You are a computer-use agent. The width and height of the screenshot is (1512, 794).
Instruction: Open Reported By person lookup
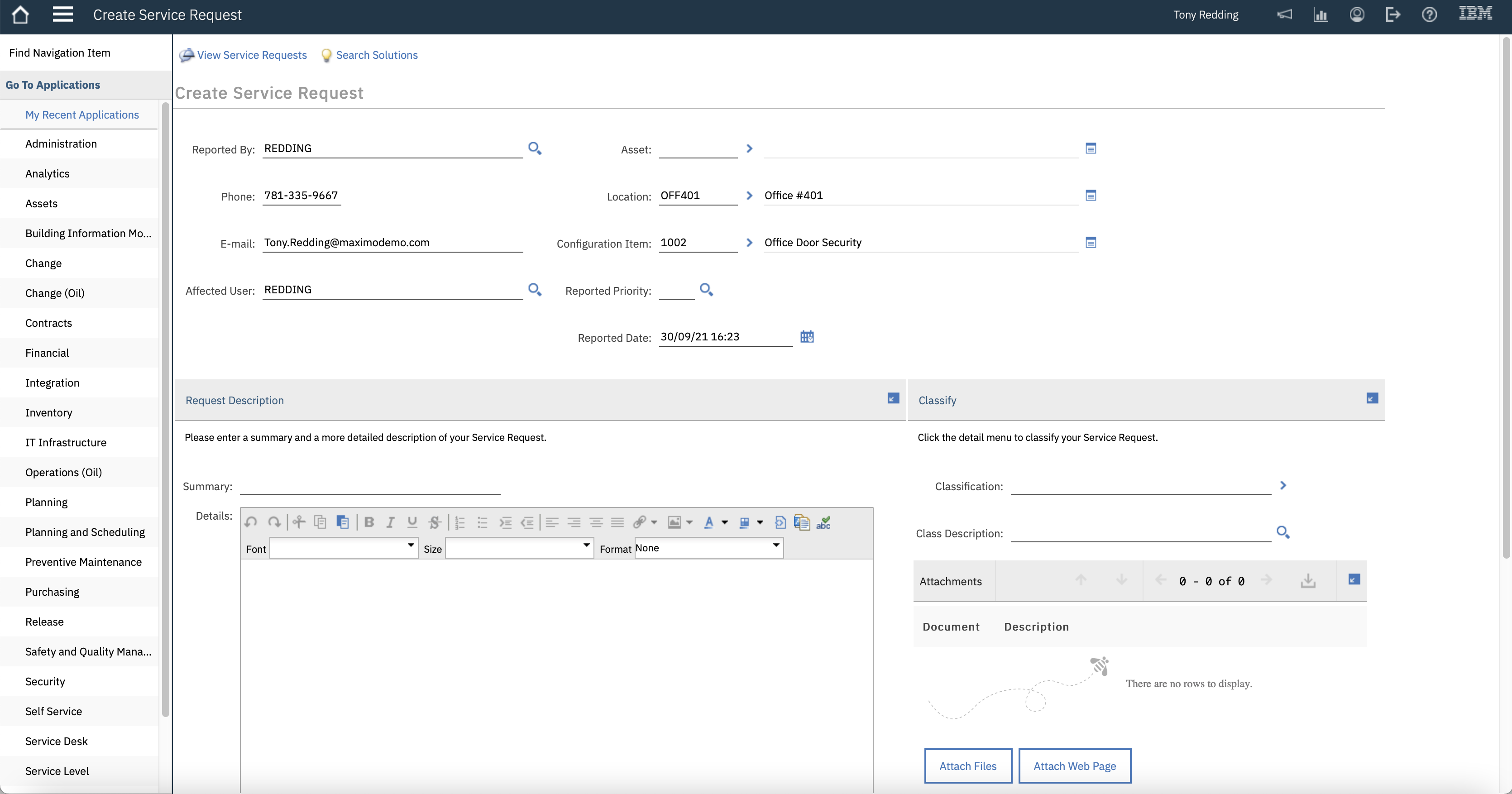click(534, 148)
